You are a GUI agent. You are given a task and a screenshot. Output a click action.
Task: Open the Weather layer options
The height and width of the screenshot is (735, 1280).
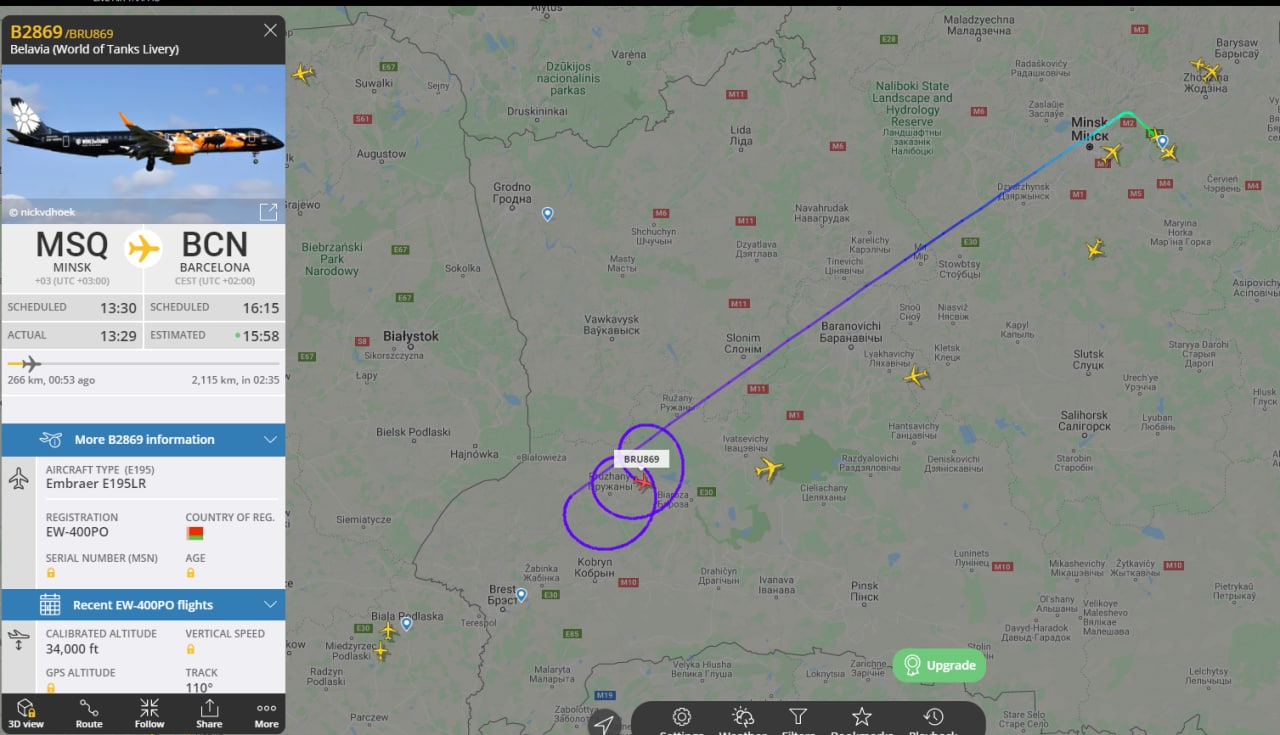[743, 719]
